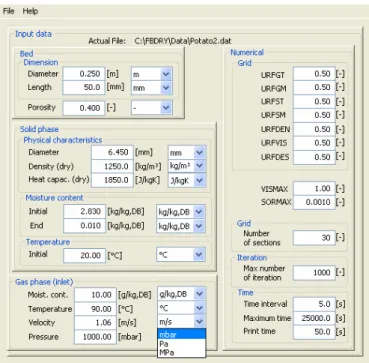Click the 'Input data' group title
Image resolution: width=369 pixels, height=363 pixels.
[x=33, y=34]
